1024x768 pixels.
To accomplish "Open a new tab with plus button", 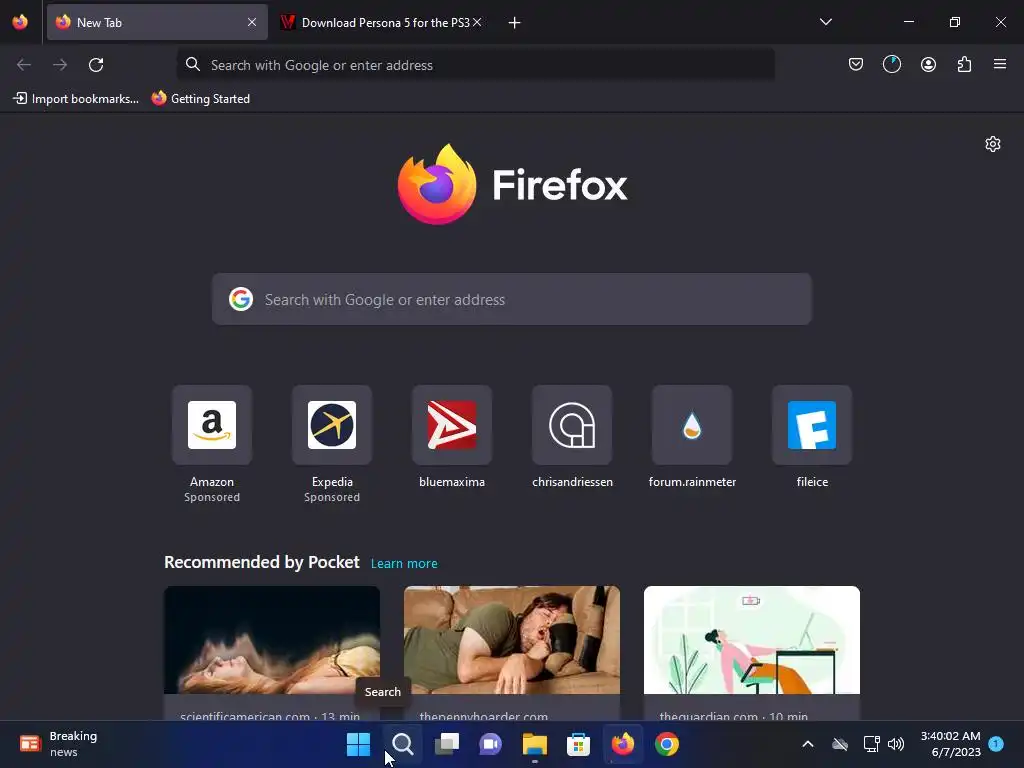I will (x=515, y=23).
